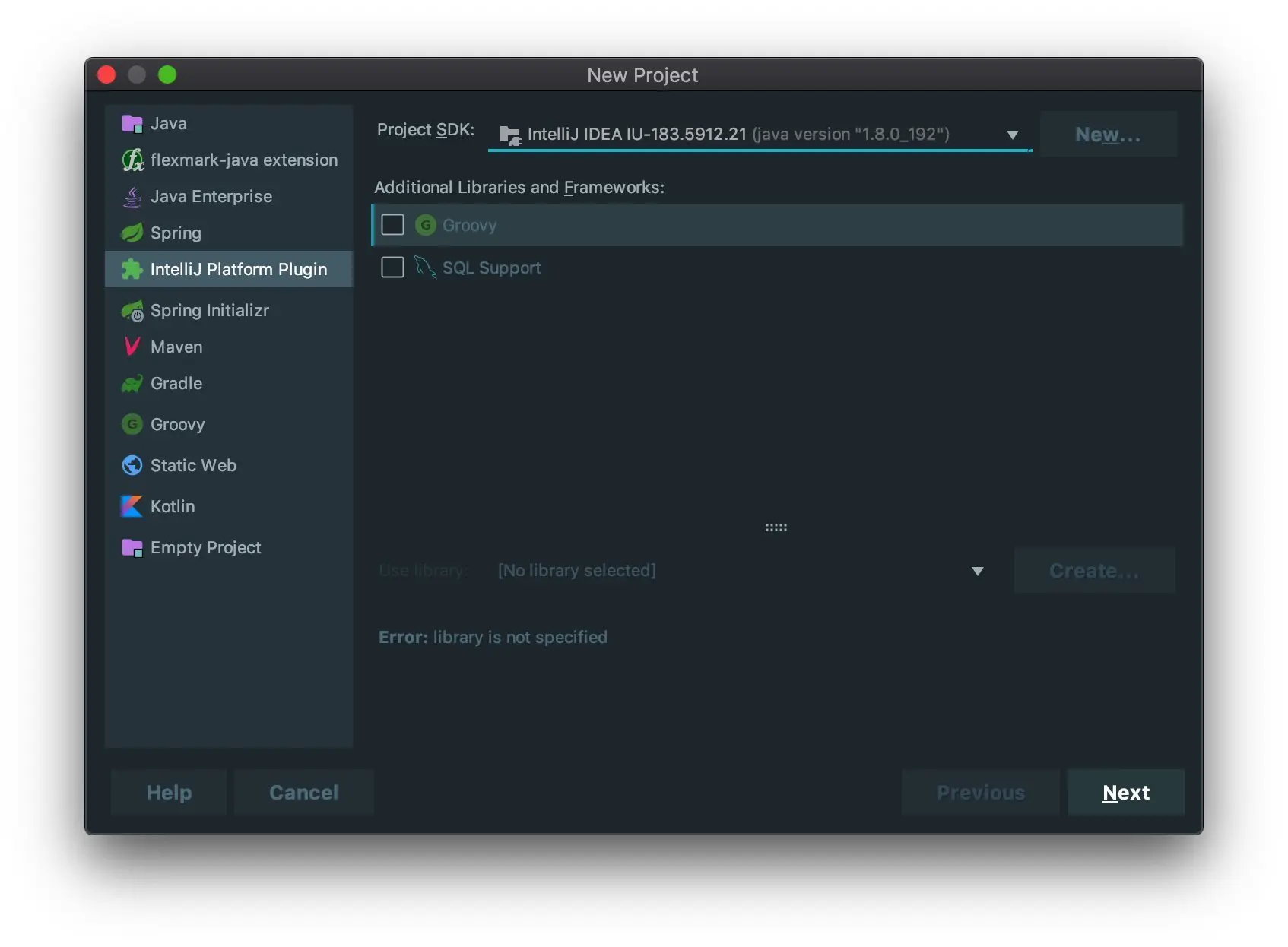Select Spring Initializr project type
Viewport: 1288px width, 947px height.
point(209,311)
